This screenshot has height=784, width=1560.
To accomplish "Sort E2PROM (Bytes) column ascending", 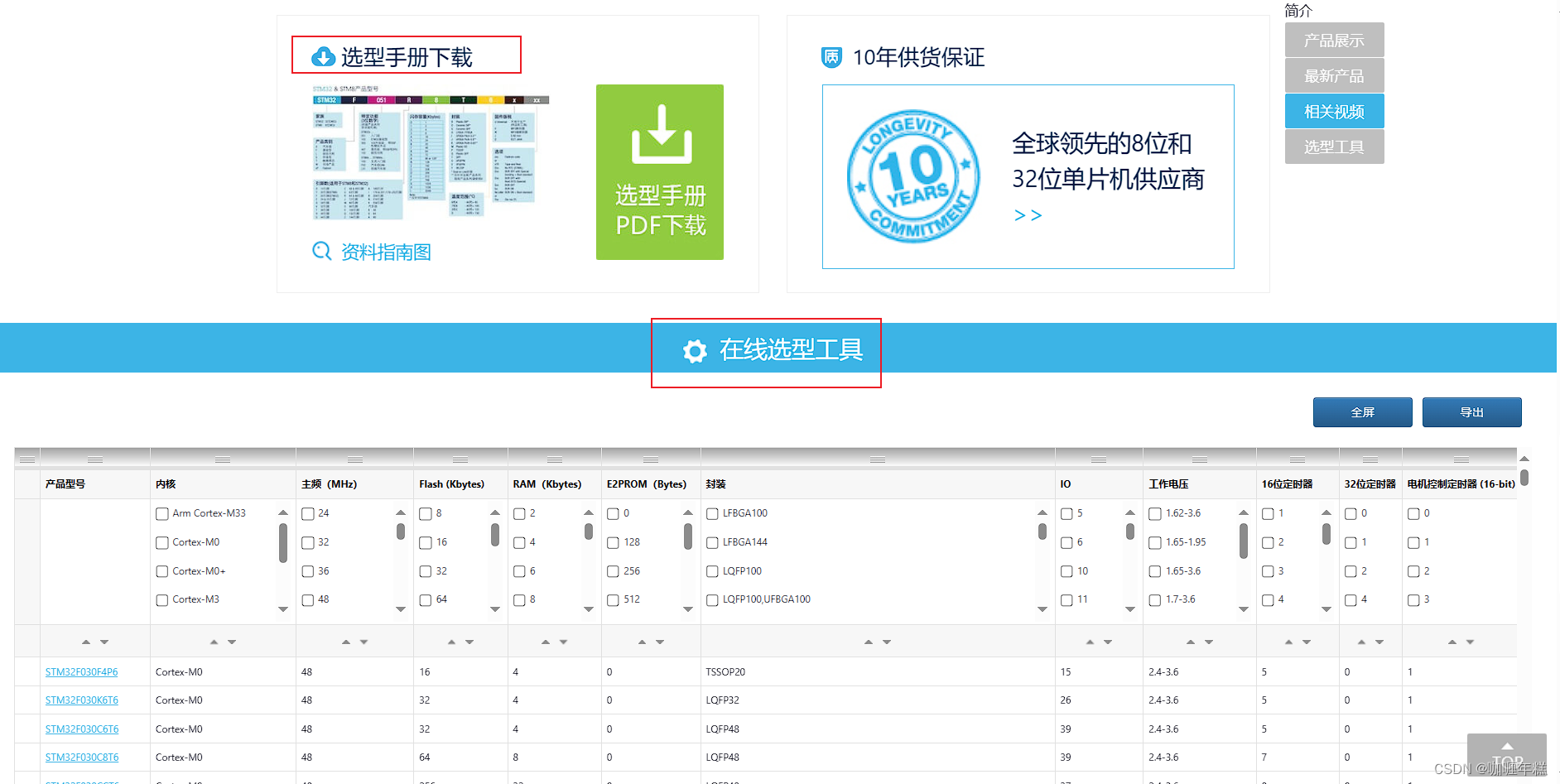I will [x=642, y=642].
